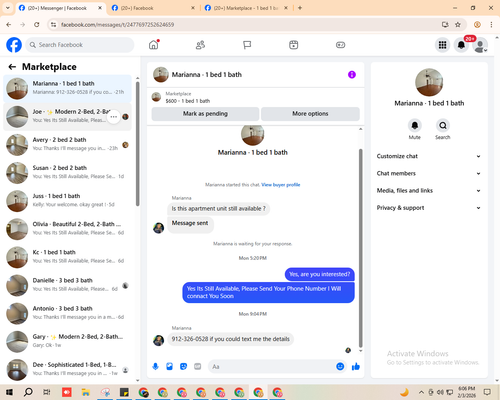The height and width of the screenshot is (400, 500).
Task: Open the emoji picker in message box
Action: pos(340,367)
